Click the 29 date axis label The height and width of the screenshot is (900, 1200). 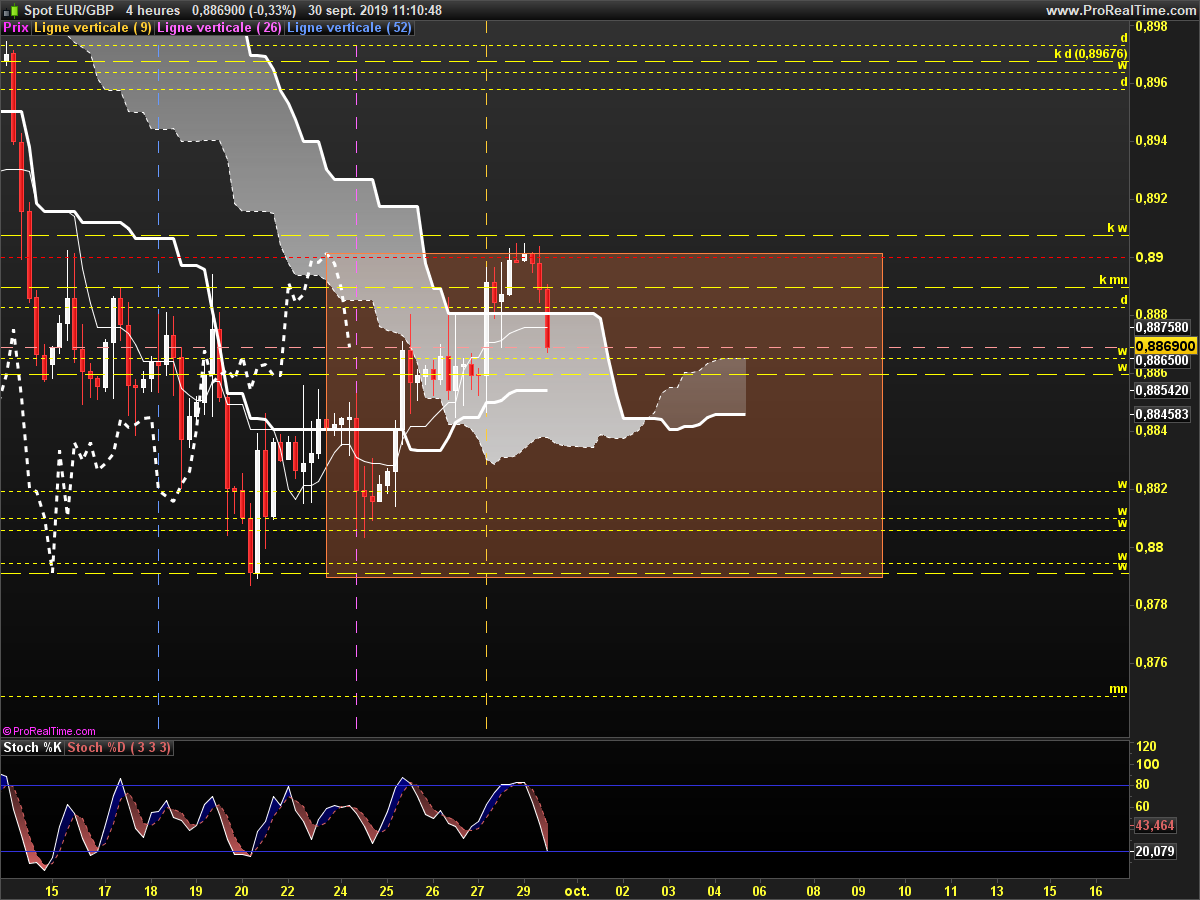(523, 890)
